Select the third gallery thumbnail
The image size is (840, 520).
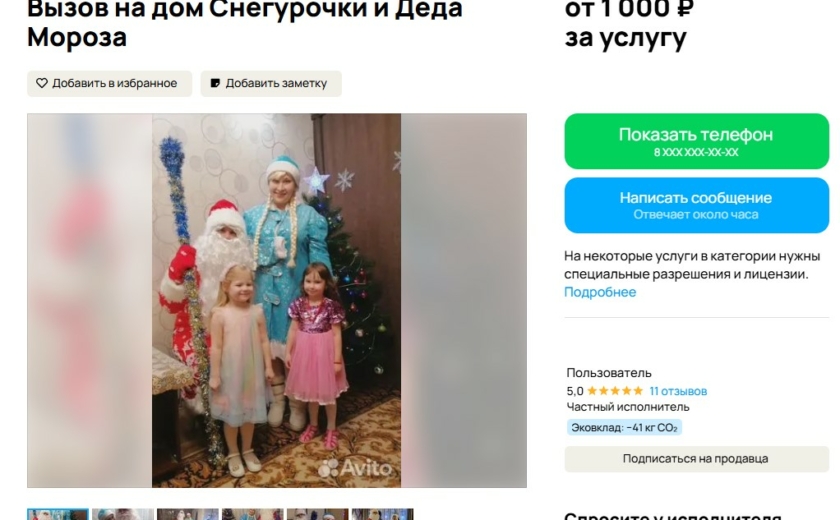coord(188,515)
